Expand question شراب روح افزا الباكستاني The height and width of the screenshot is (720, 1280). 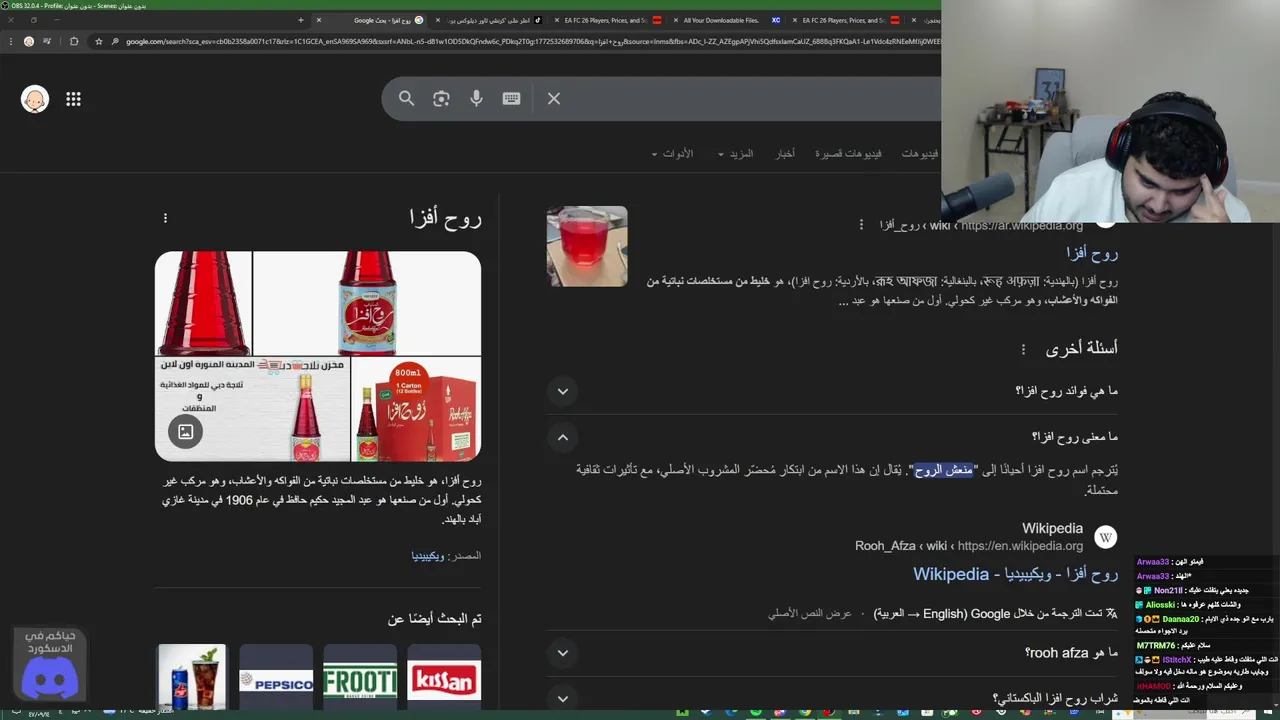click(563, 698)
